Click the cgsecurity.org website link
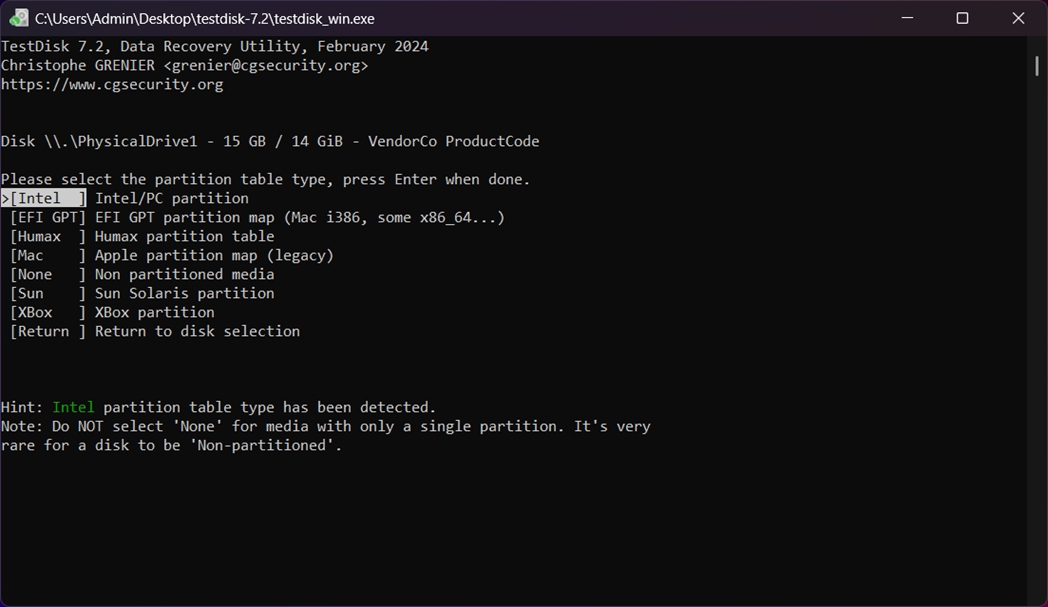1048x607 pixels. coord(110,84)
